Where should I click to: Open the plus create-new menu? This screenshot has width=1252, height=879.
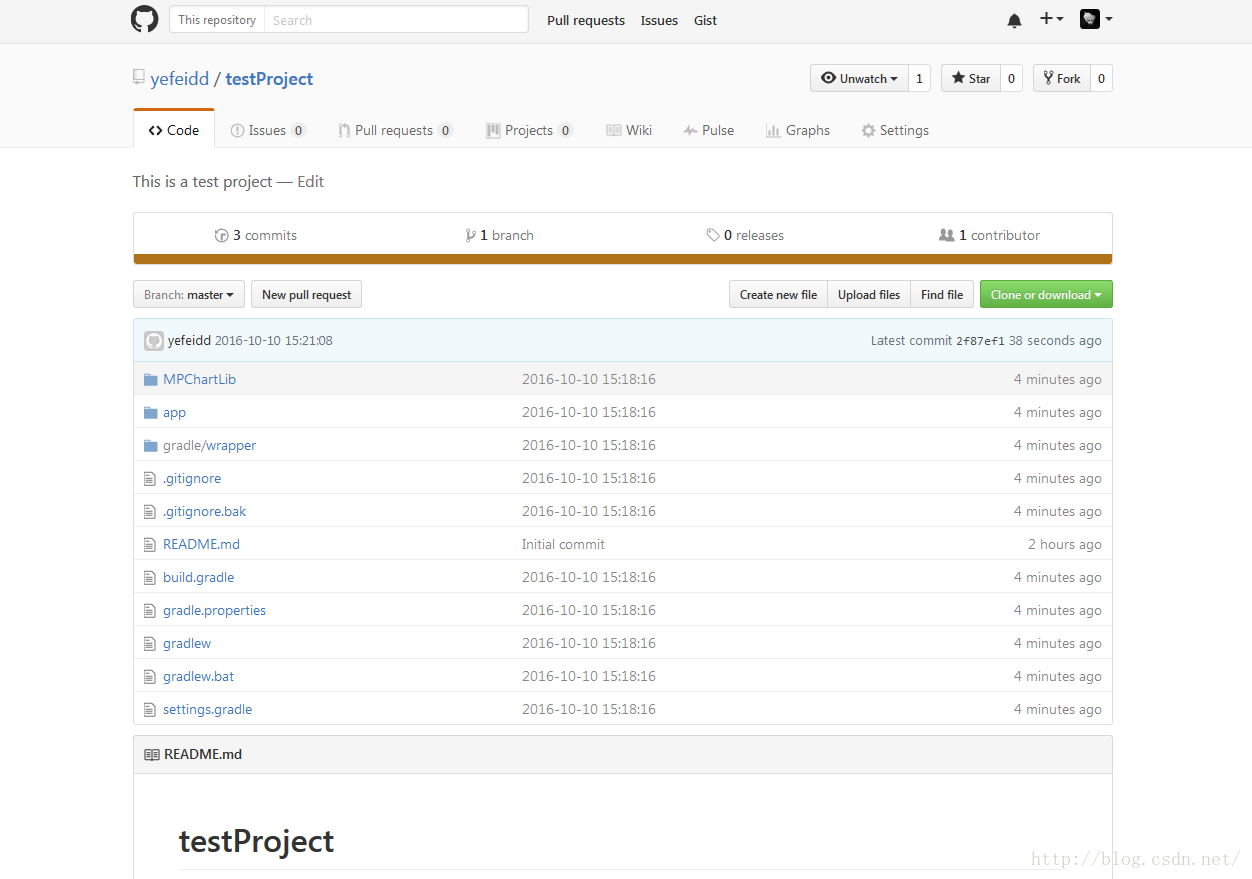pos(1051,19)
